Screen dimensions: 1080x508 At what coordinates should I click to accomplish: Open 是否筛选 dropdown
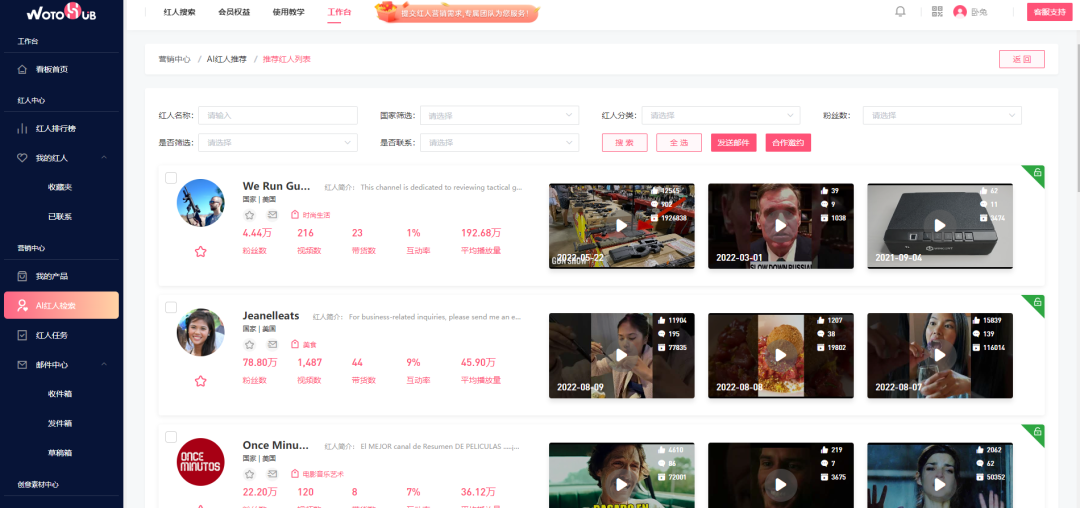(278, 142)
